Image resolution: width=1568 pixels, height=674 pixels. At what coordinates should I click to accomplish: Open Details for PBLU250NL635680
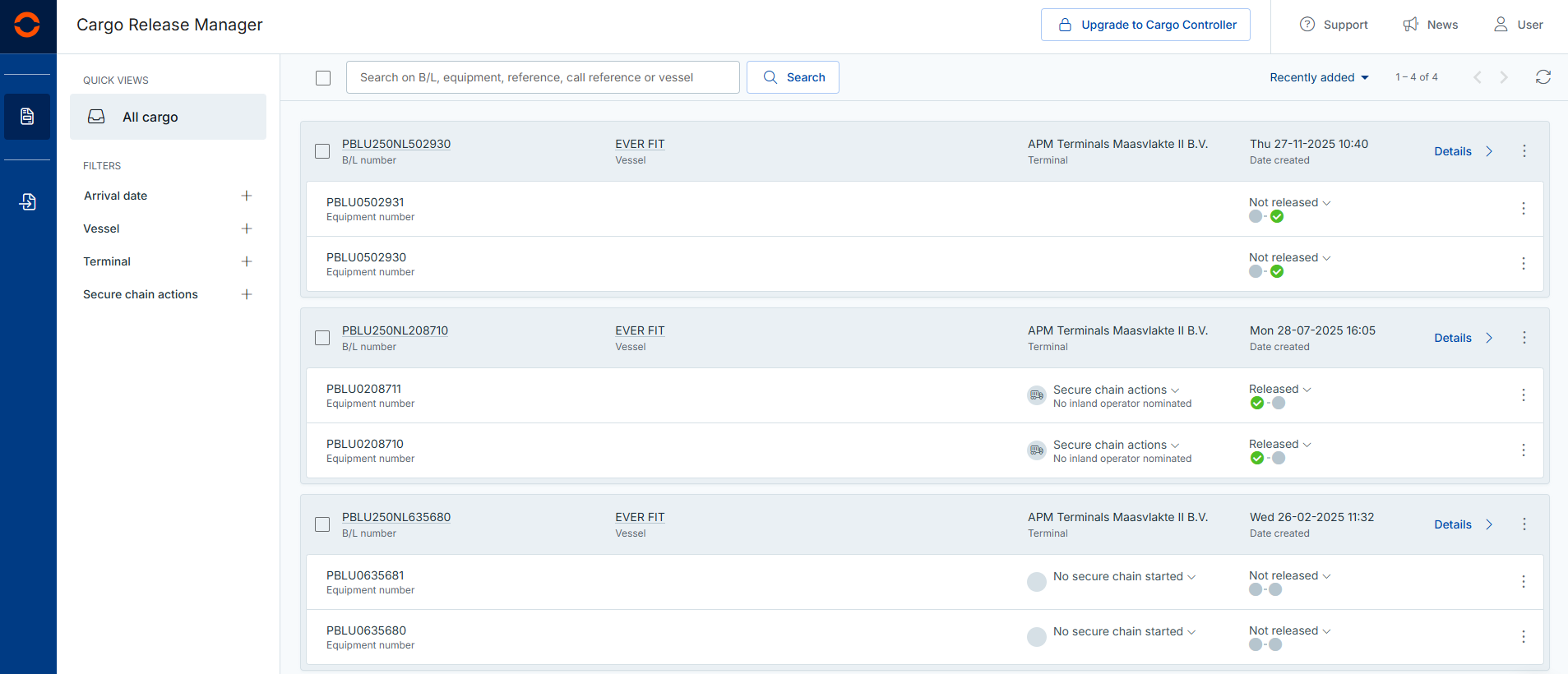(1464, 524)
